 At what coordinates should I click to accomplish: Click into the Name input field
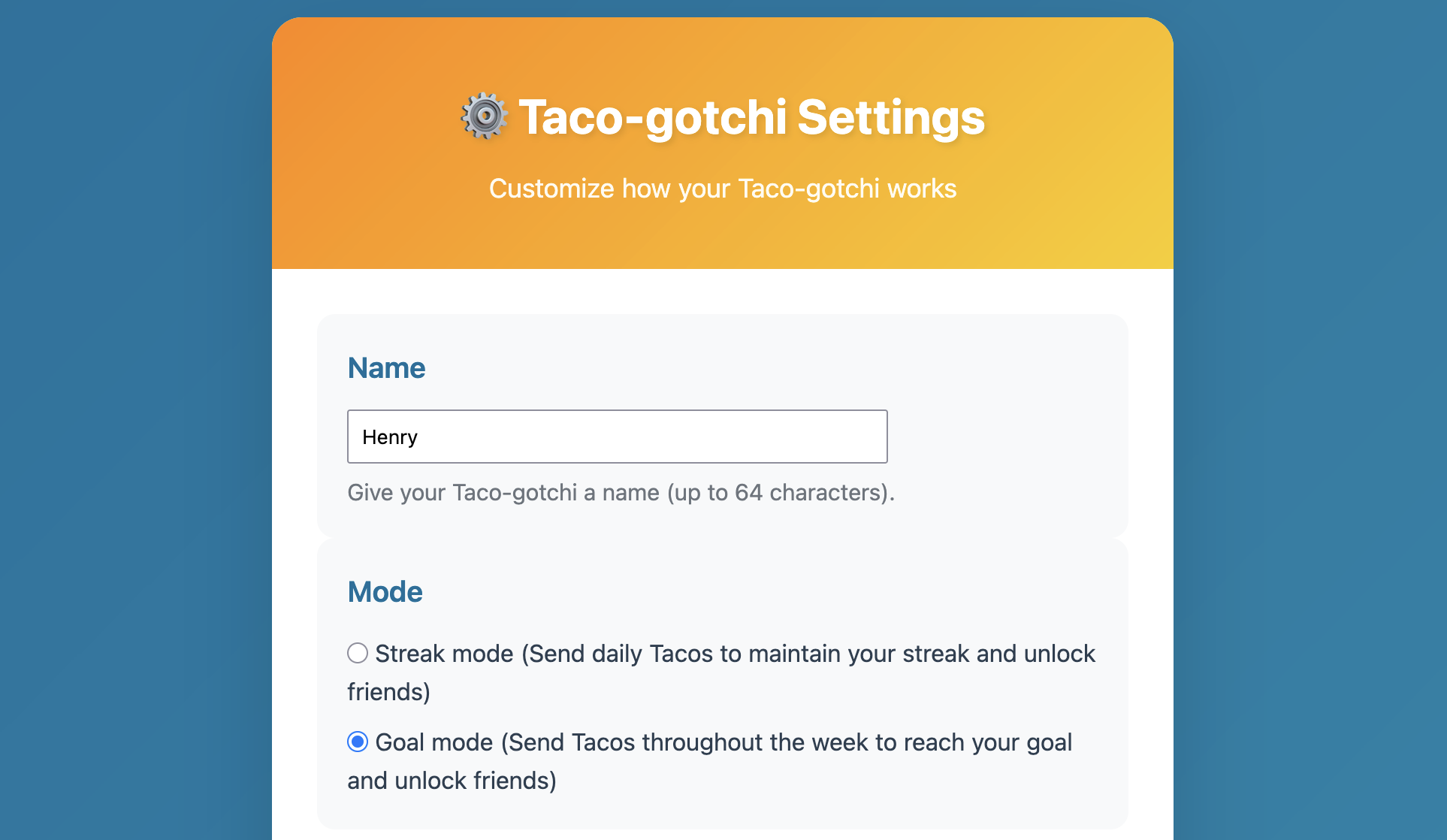(x=616, y=437)
